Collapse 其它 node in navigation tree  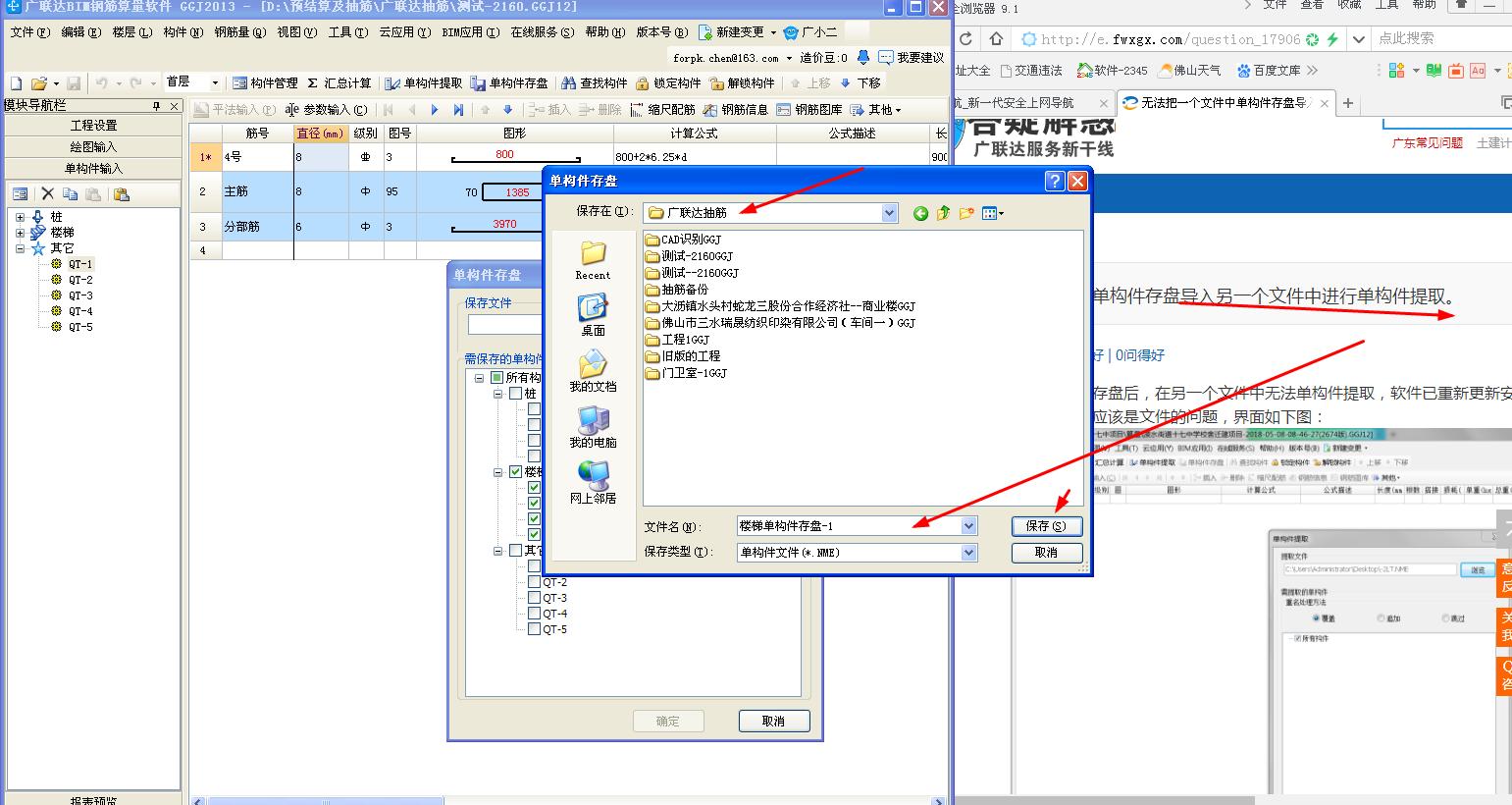pos(20,248)
